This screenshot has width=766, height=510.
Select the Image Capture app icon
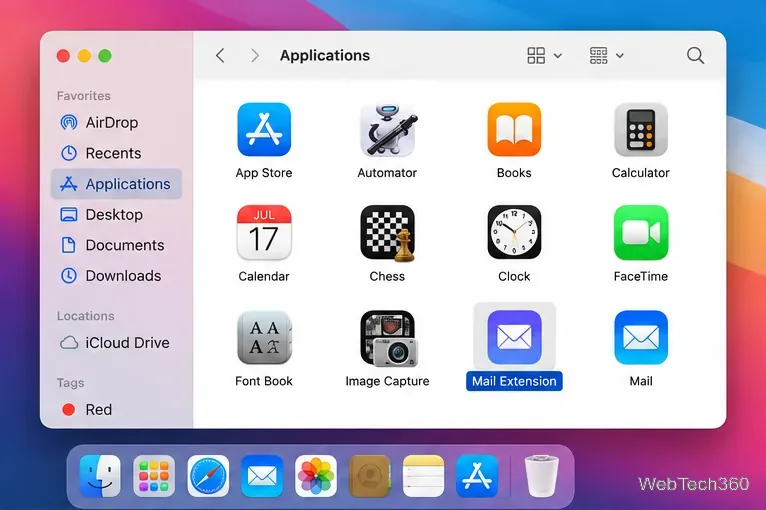coord(389,338)
